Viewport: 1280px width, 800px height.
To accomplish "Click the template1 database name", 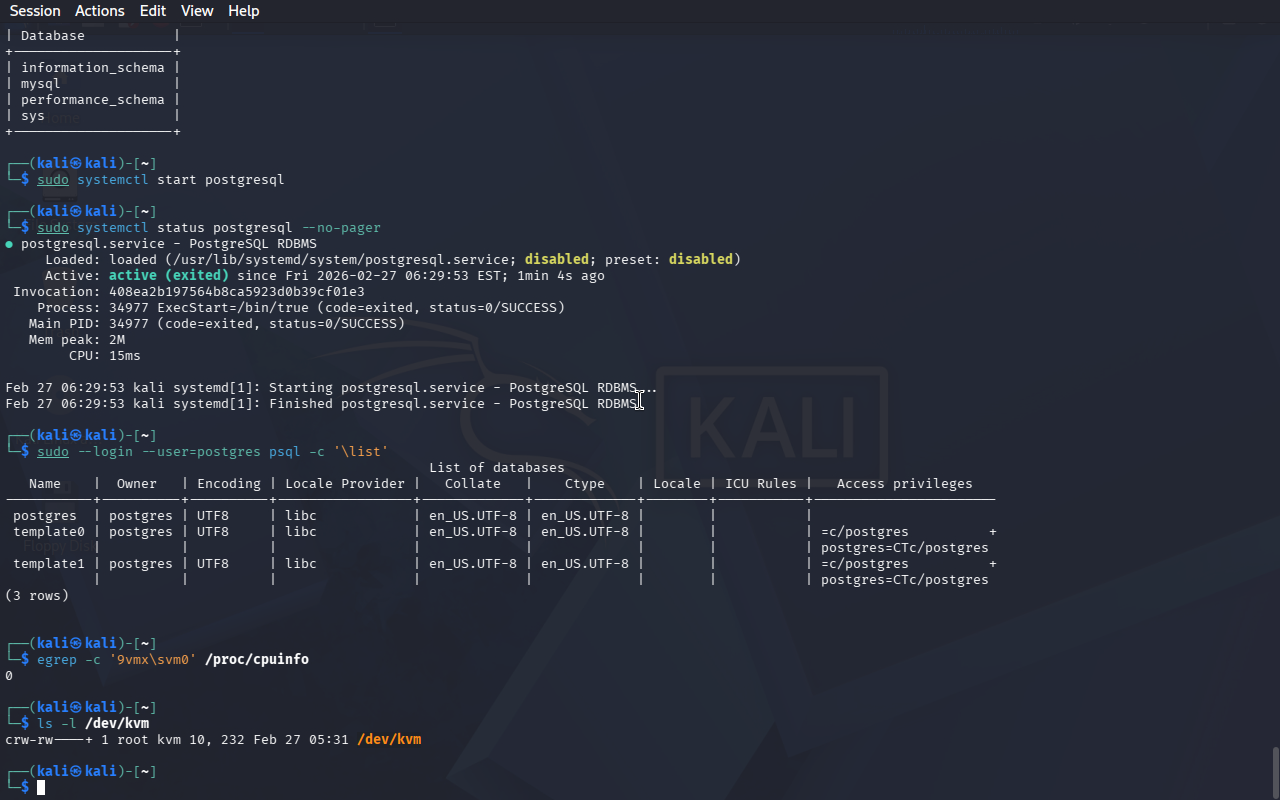I will (x=49, y=564).
